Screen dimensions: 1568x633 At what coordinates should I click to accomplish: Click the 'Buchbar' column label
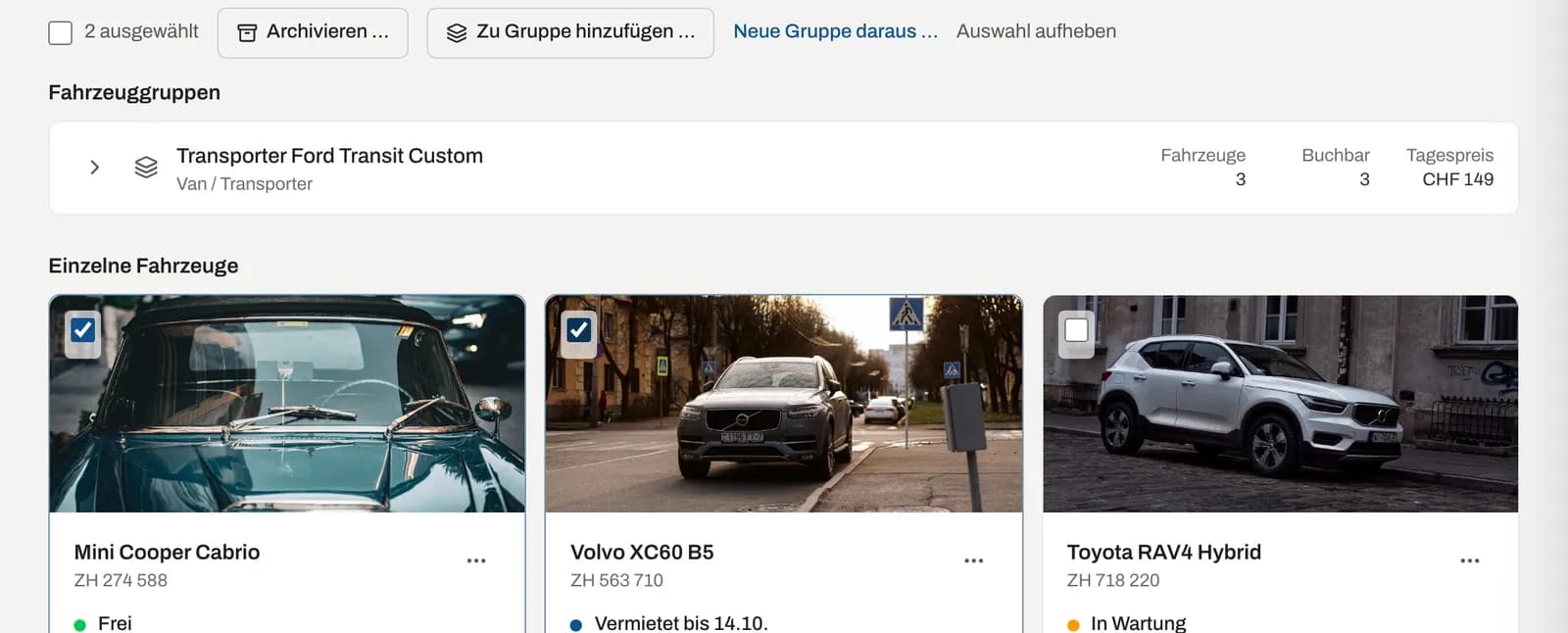1335,155
